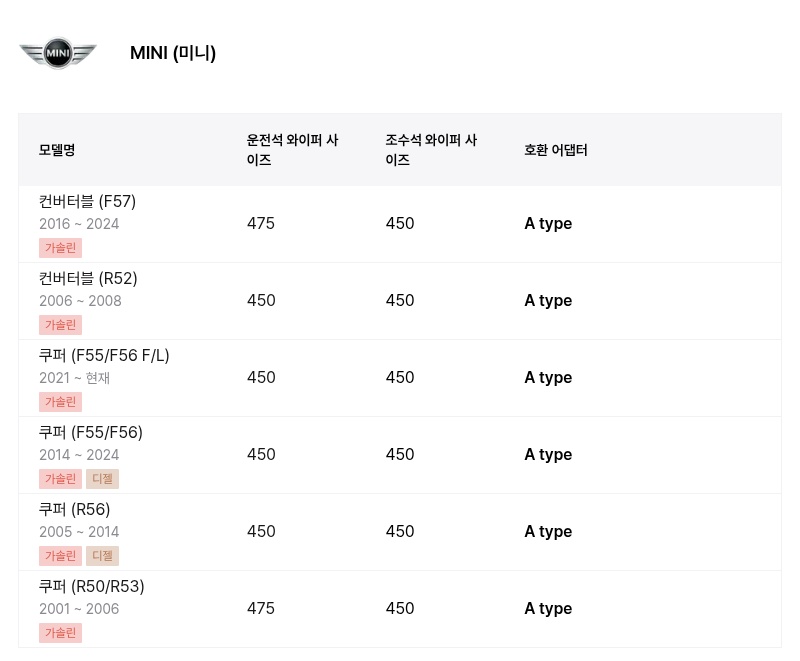This screenshot has width=800, height=661.
Task: Click the 호환 어댑터 column header
Action: [556, 150]
